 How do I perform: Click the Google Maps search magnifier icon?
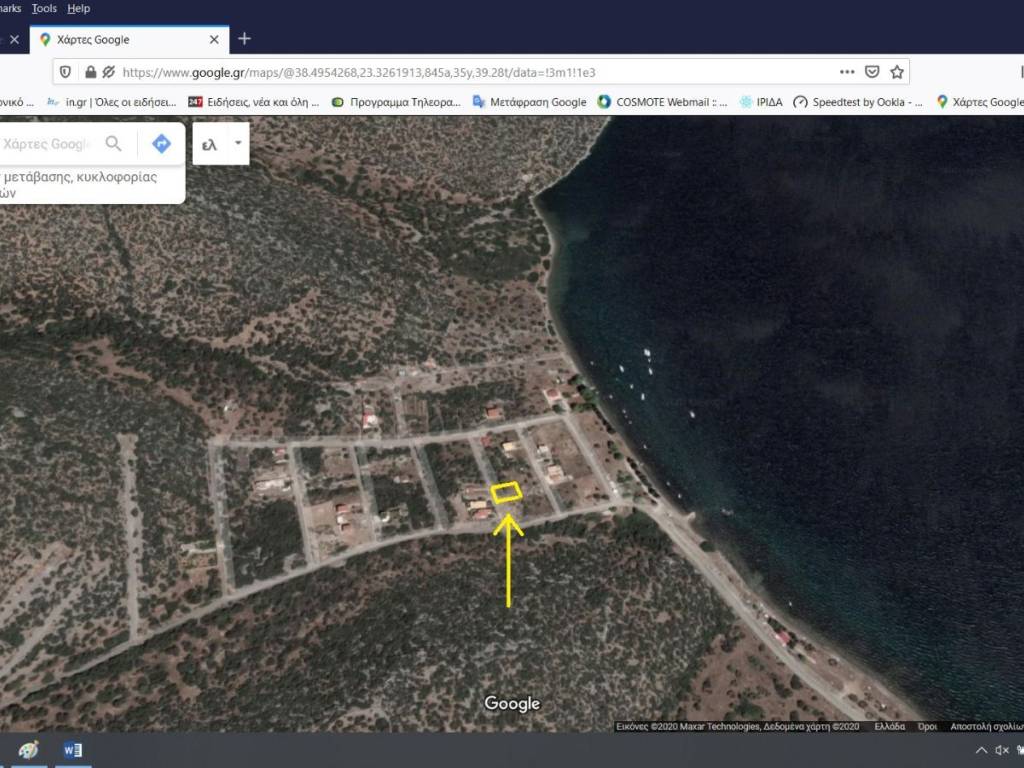[x=114, y=144]
